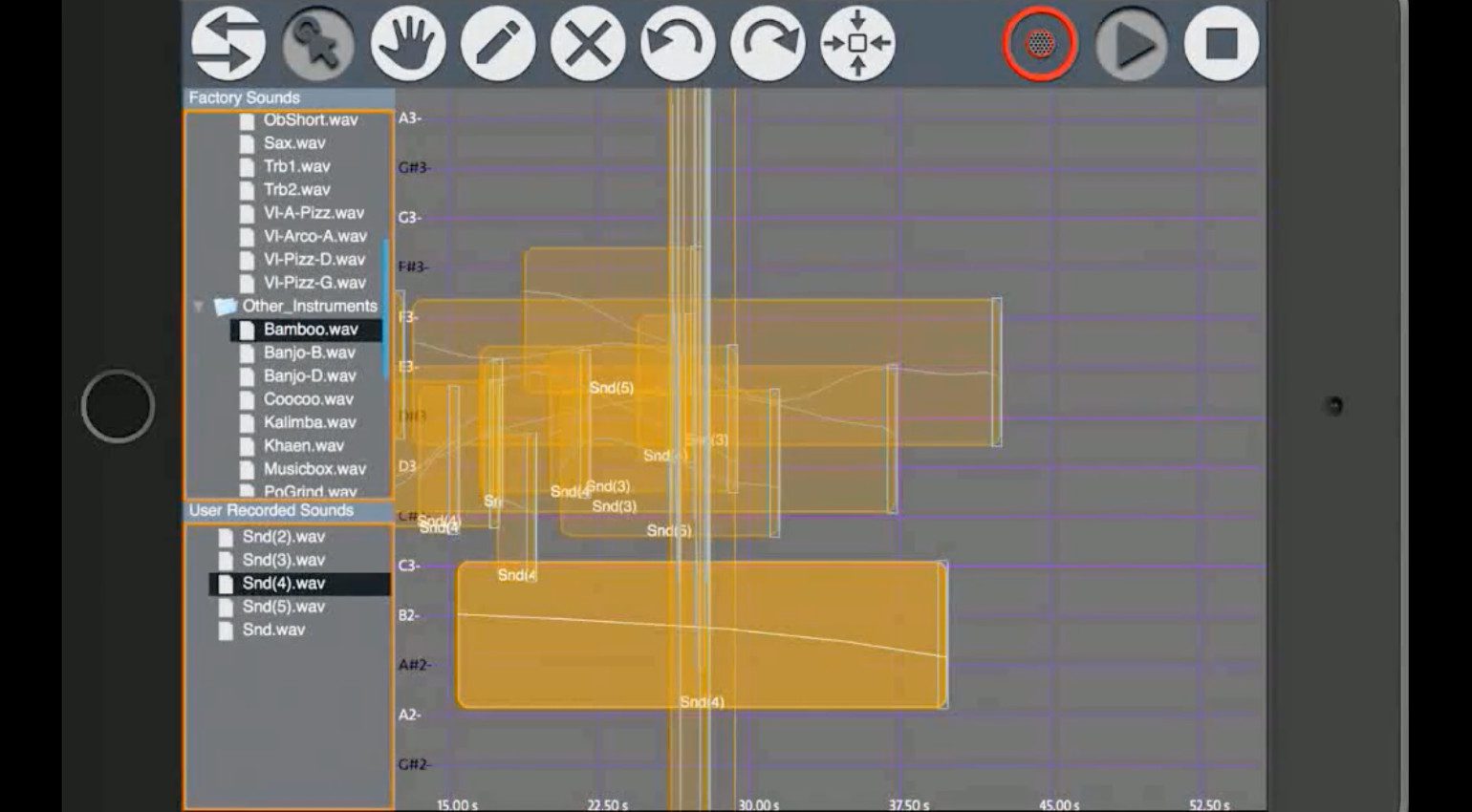1472x812 pixels.
Task: Select Snd(2).wav user recording
Action: click(x=283, y=537)
